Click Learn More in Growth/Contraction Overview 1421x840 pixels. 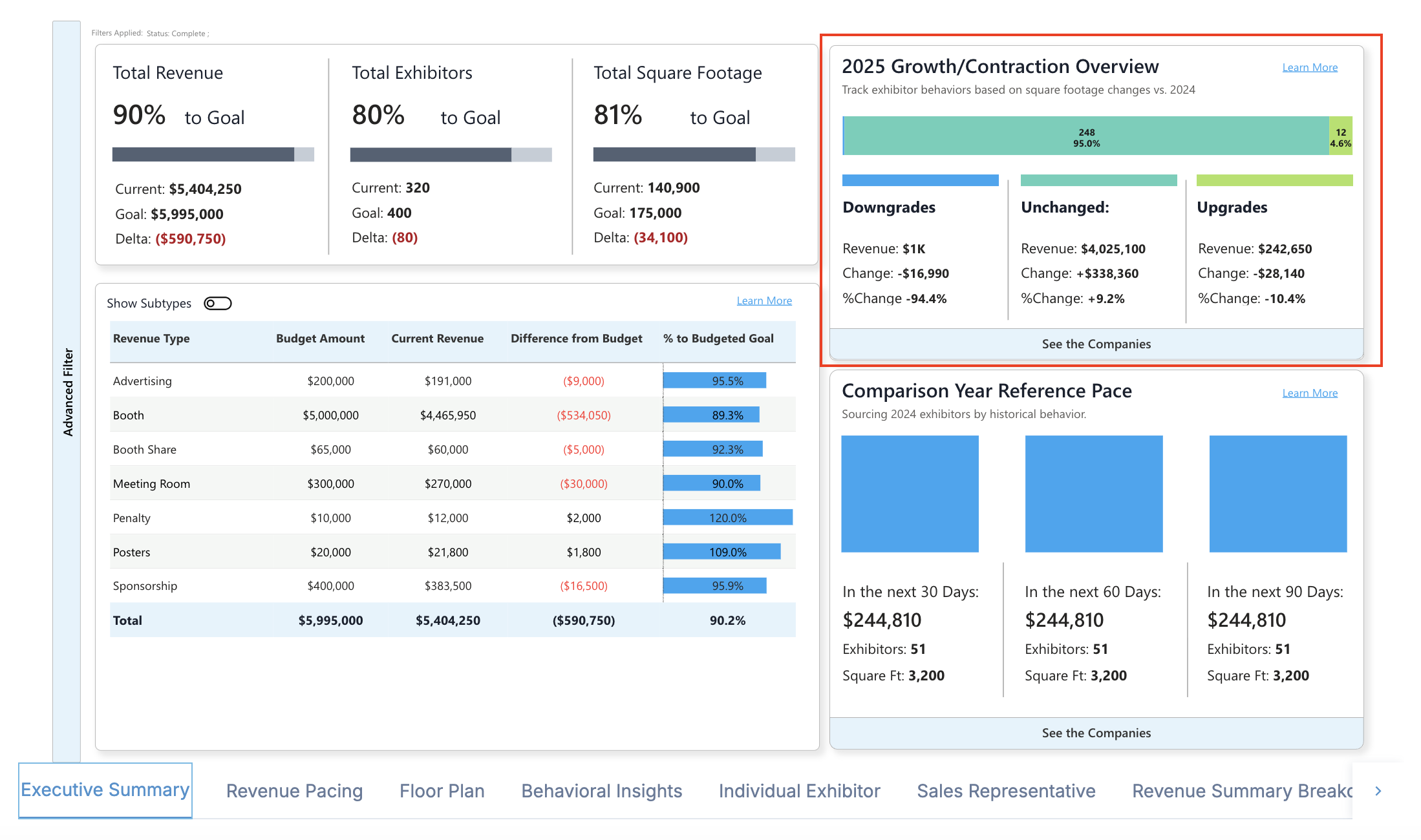[x=1310, y=67]
